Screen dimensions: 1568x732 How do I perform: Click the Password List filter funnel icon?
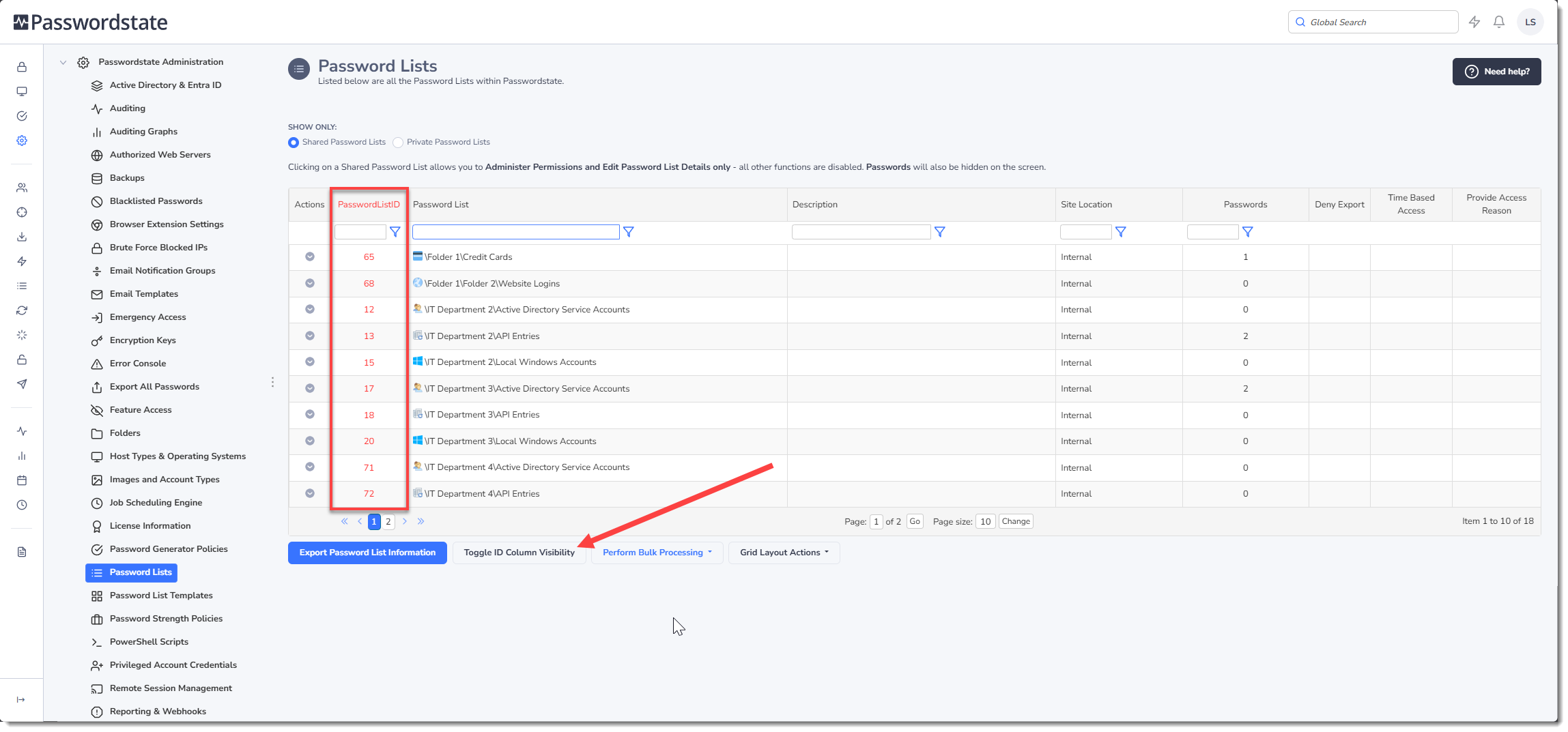tap(629, 232)
